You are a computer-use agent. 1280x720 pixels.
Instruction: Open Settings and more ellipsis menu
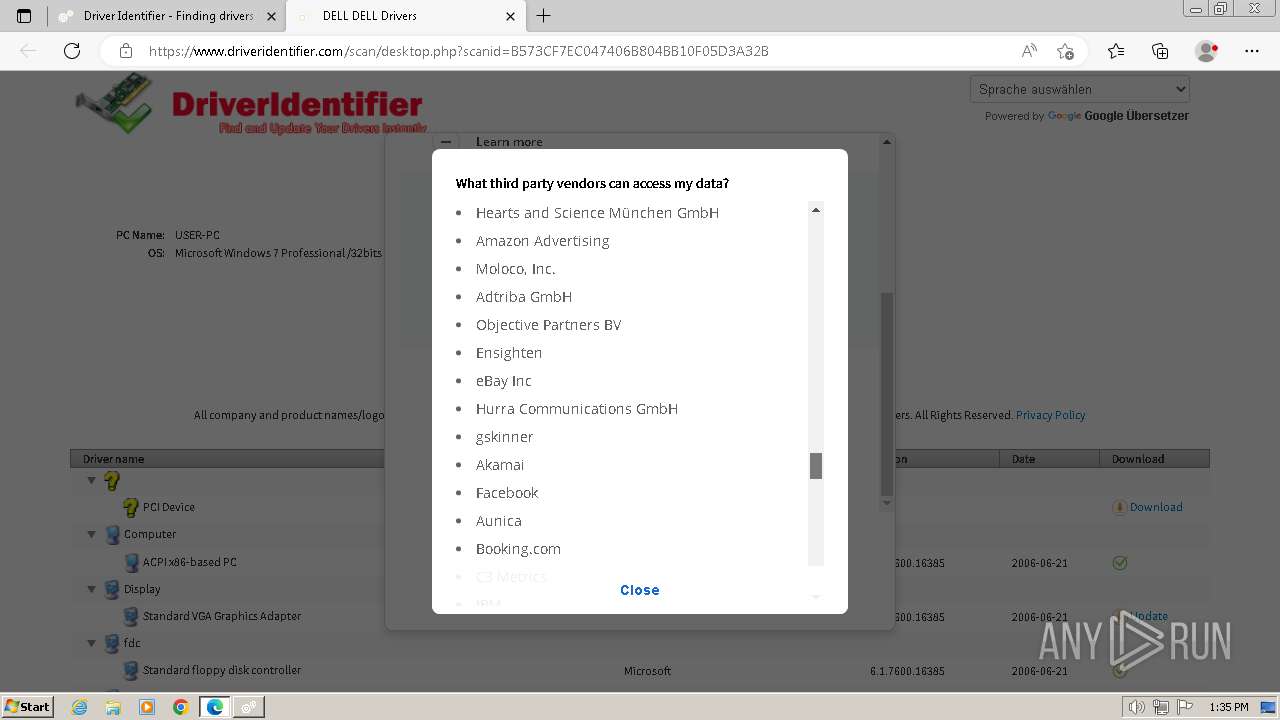1252,51
